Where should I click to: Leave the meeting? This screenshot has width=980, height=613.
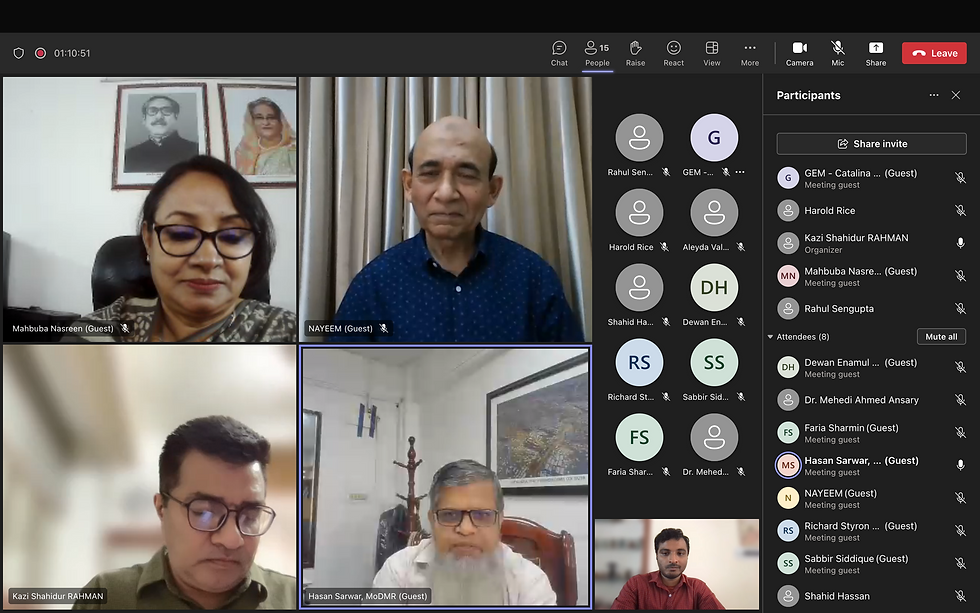pyautogui.click(x=934, y=53)
